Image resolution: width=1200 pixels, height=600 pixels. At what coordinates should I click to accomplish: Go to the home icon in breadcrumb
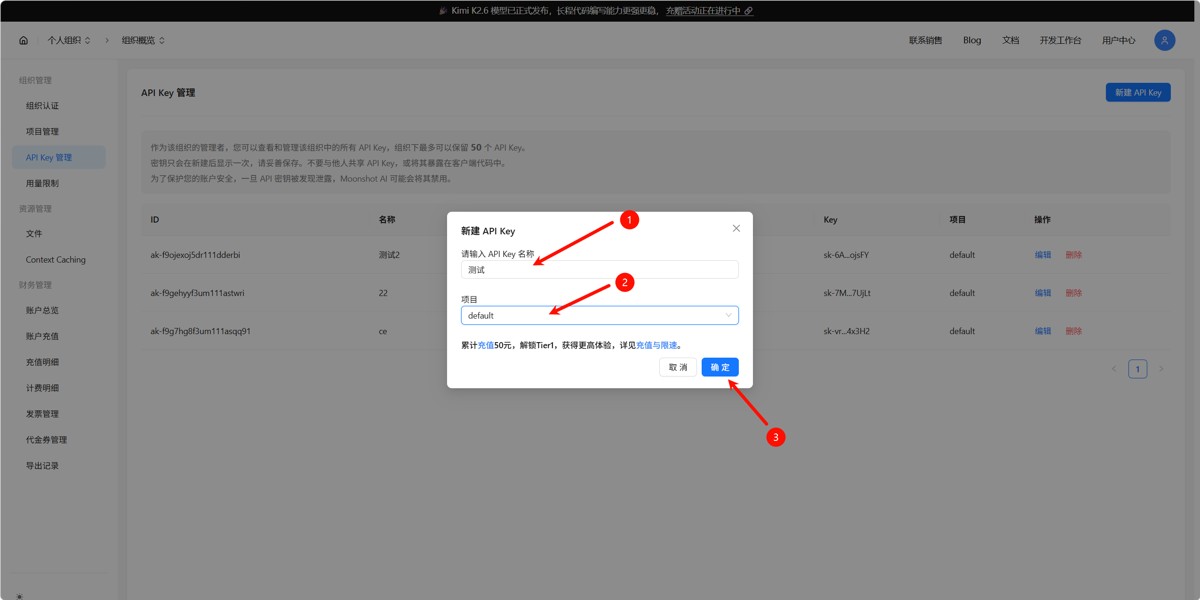23,40
